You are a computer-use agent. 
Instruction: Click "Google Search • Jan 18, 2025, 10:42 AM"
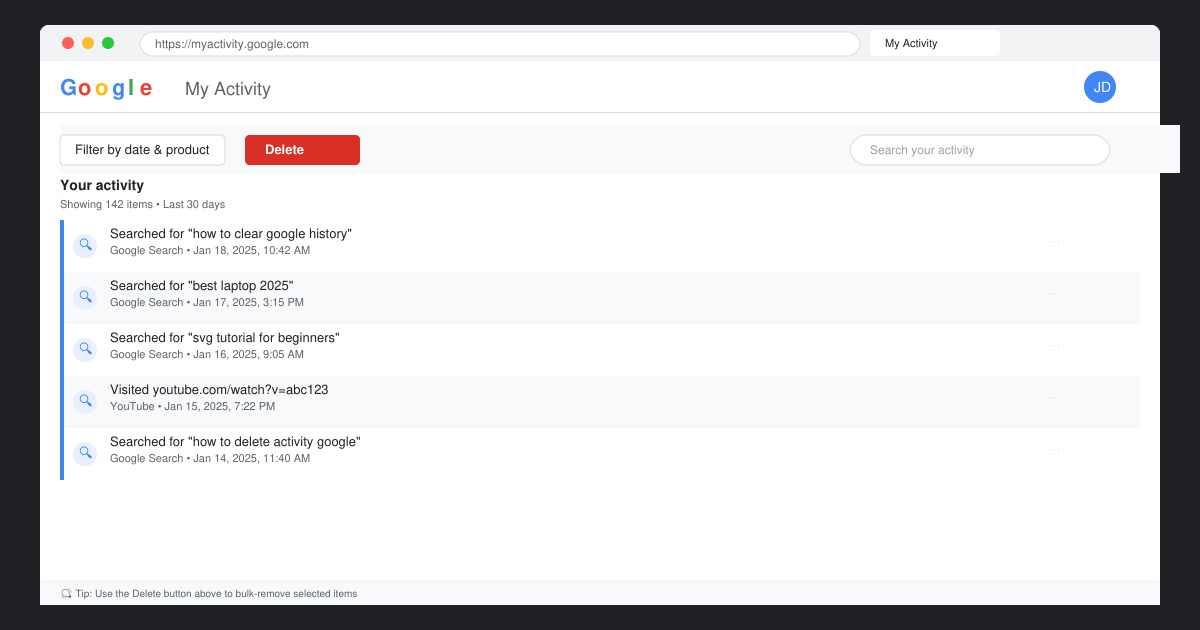(210, 251)
